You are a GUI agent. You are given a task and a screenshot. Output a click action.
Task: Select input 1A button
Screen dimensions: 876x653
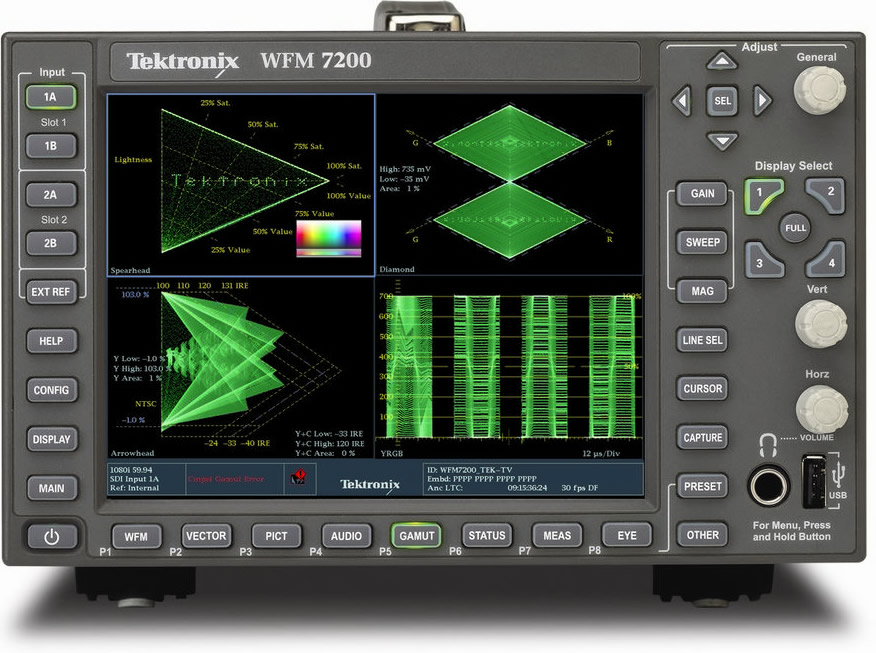50,97
